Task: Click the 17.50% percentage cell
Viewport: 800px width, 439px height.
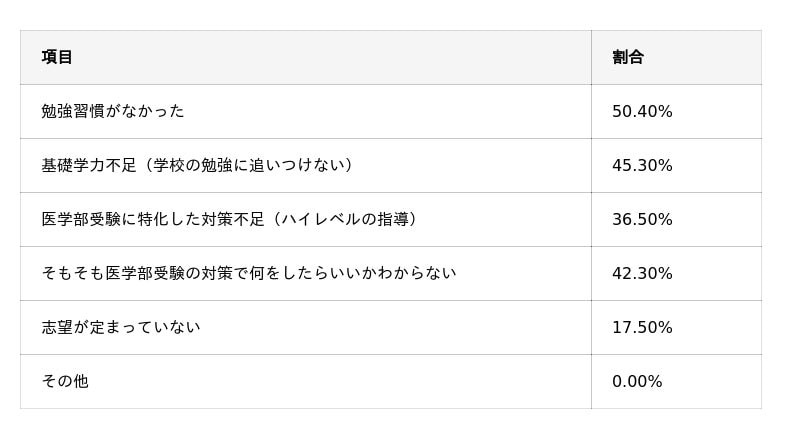Action: 642,327
